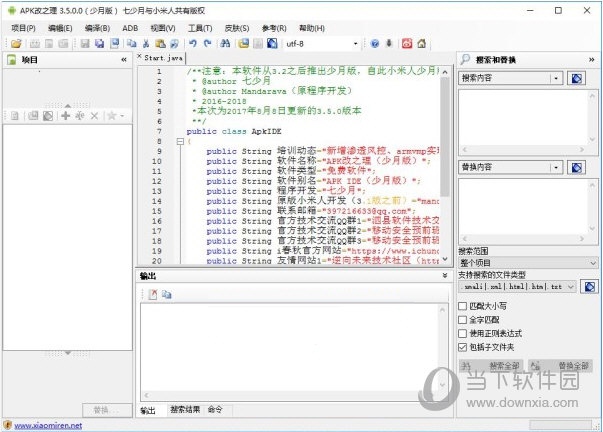Viewport: 603px width, 432px height.
Task: Click the blue icon beside 替换内容 field
Action: pos(576,168)
